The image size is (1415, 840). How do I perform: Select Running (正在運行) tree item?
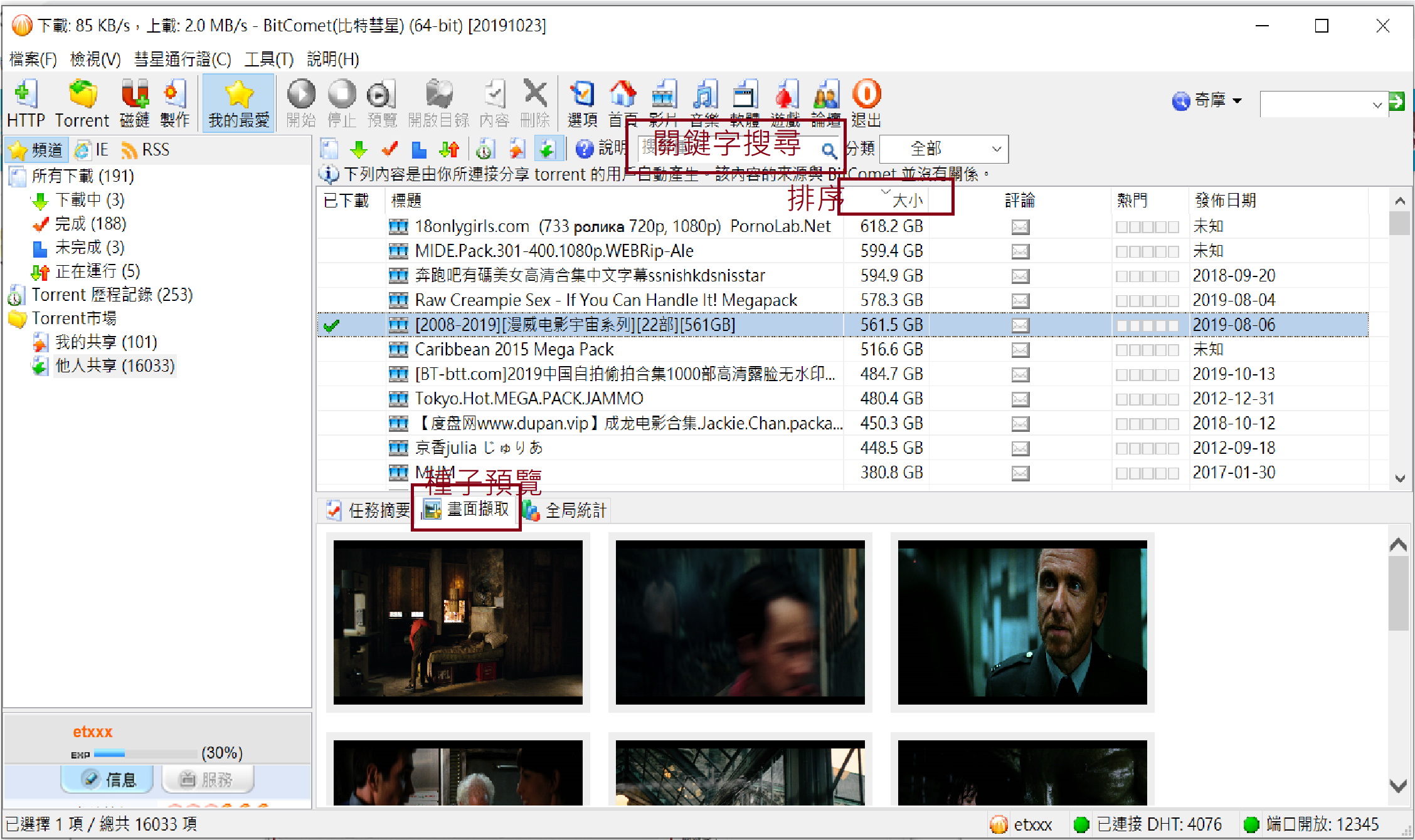click(x=87, y=271)
